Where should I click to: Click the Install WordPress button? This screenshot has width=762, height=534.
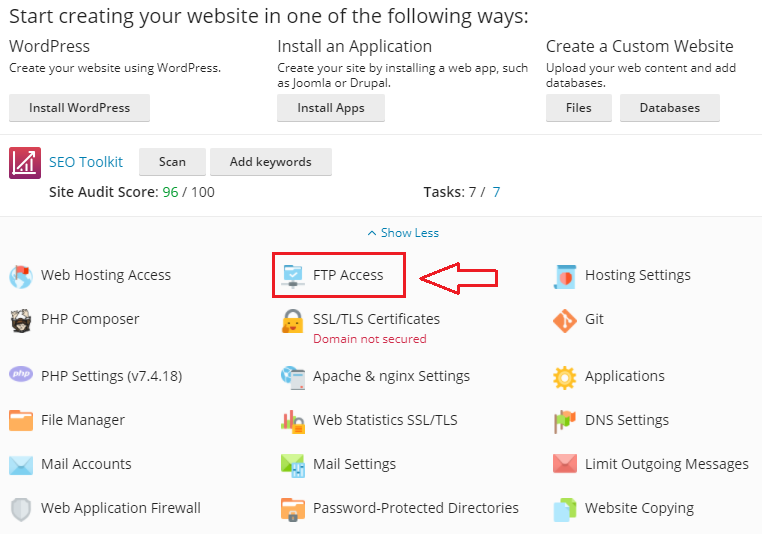[79, 108]
